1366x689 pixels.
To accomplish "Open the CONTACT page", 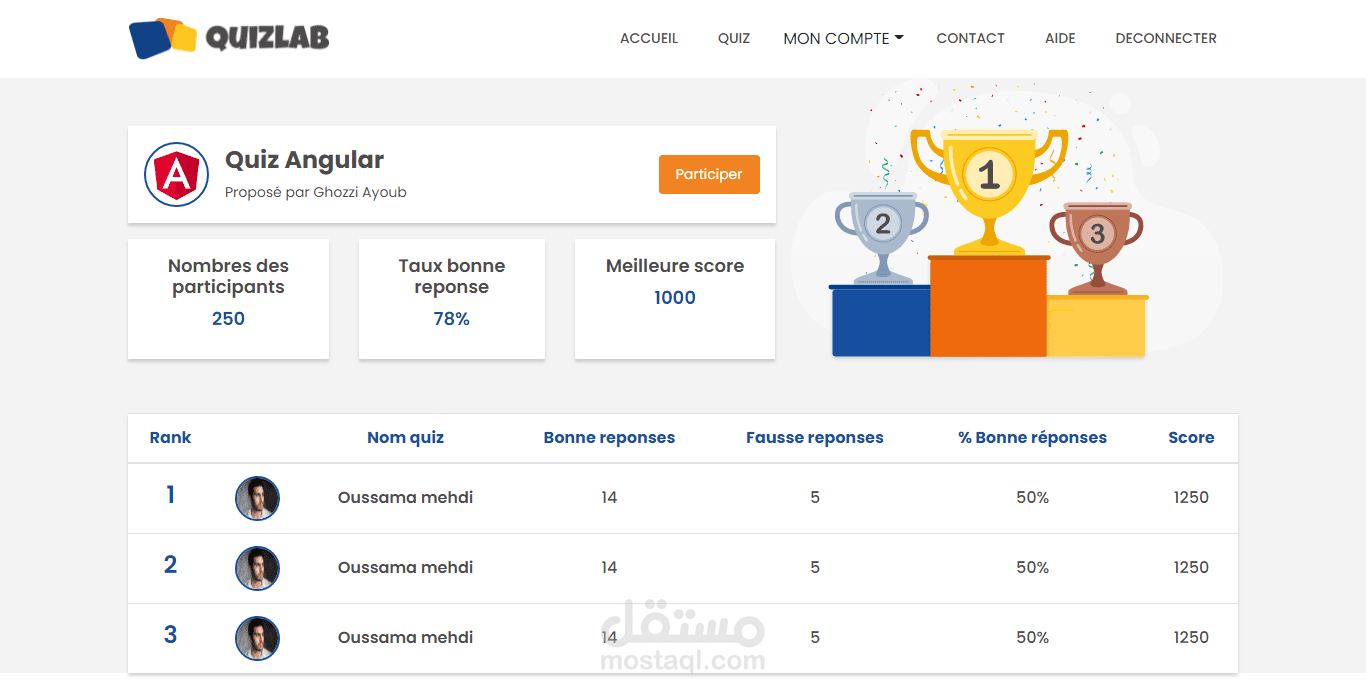I will click(970, 38).
